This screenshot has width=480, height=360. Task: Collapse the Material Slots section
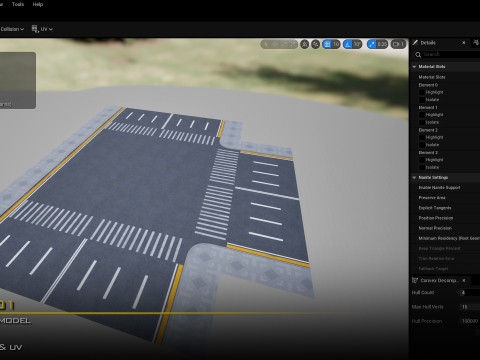tap(414, 67)
